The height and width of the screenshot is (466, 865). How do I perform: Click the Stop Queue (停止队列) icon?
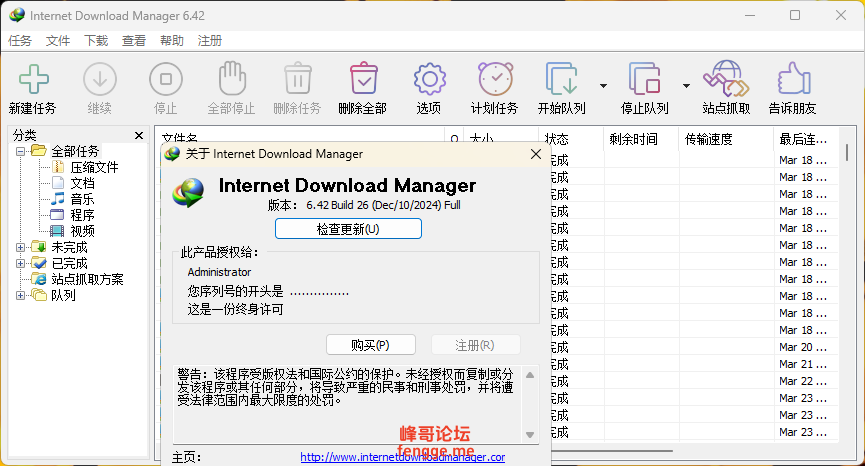(x=644, y=79)
